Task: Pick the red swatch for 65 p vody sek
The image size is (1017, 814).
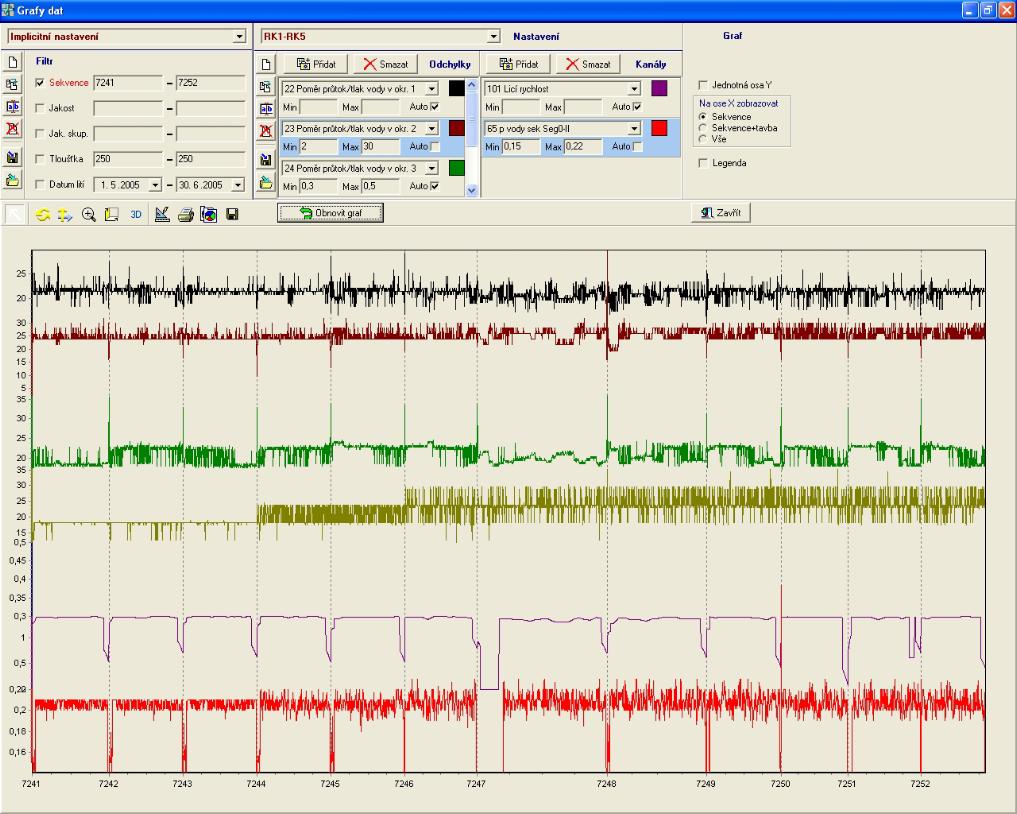Action: (659, 128)
